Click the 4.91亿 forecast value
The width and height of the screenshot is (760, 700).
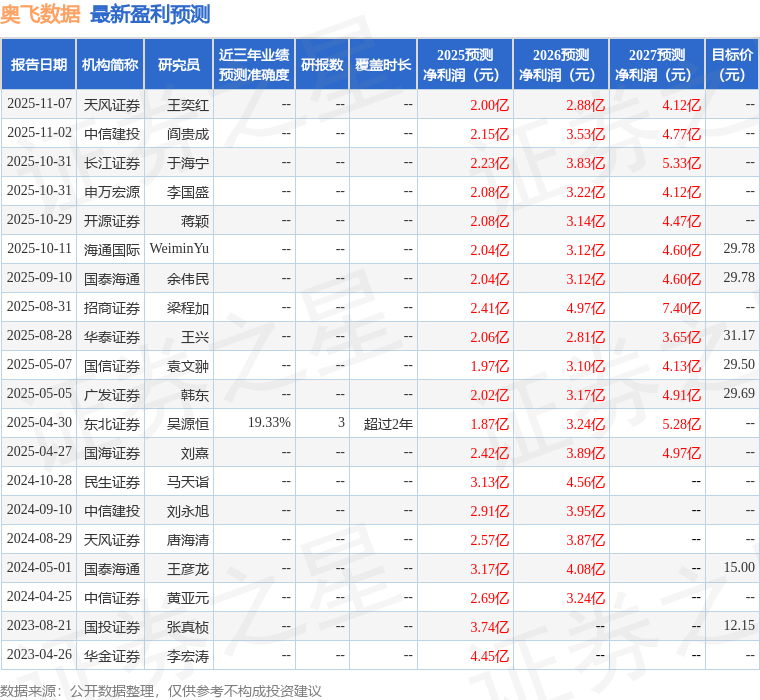pyautogui.click(x=681, y=395)
